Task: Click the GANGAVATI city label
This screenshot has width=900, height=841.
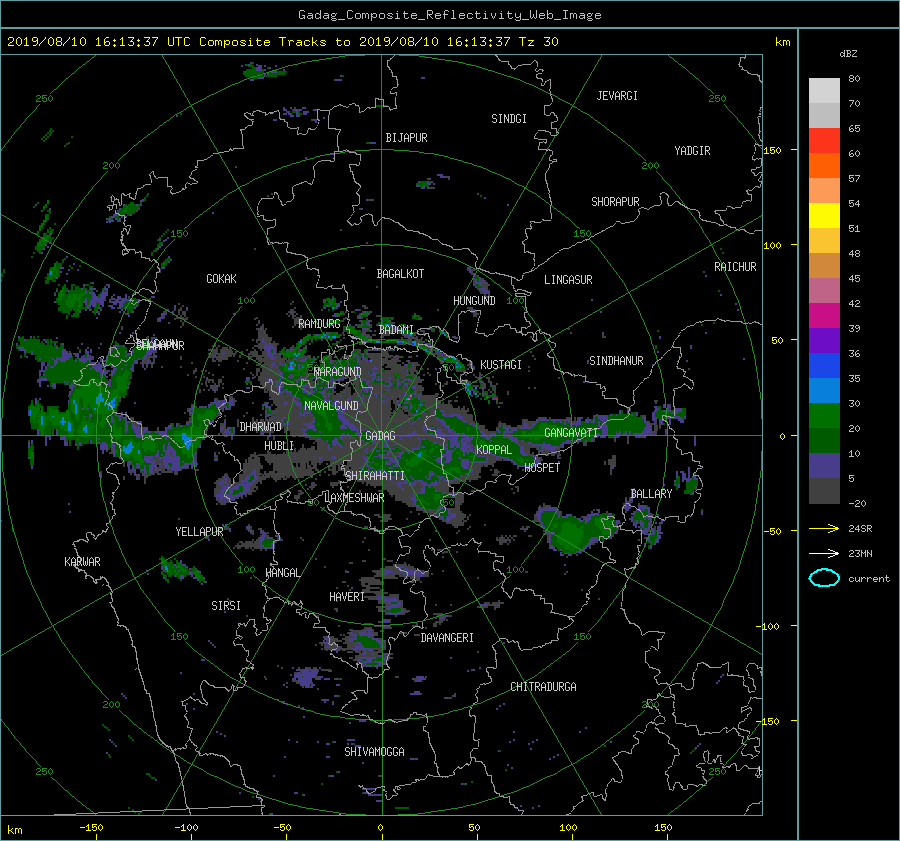Action: pyautogui.click(x=571, y=433)
